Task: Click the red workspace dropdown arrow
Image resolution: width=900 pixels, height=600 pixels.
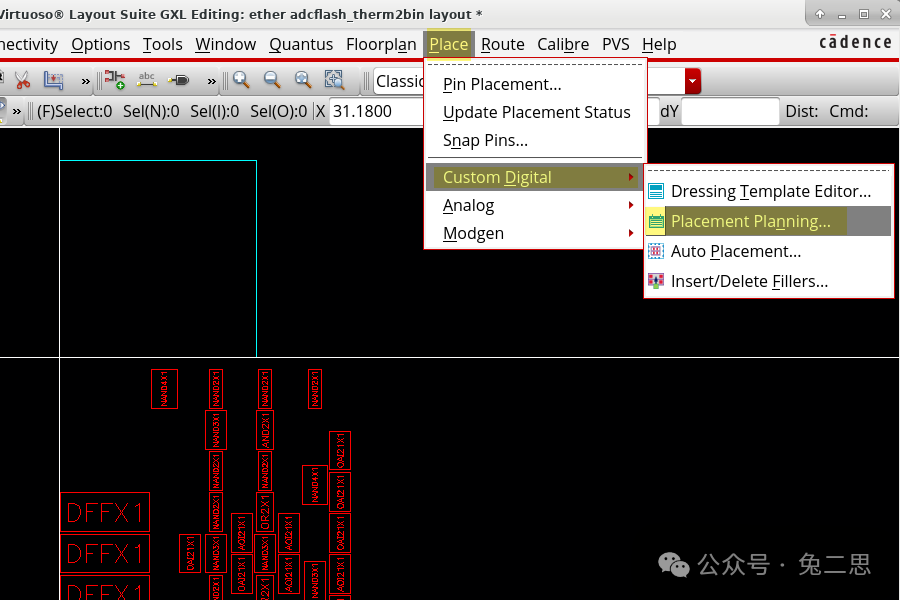Action: coord(692,81)
